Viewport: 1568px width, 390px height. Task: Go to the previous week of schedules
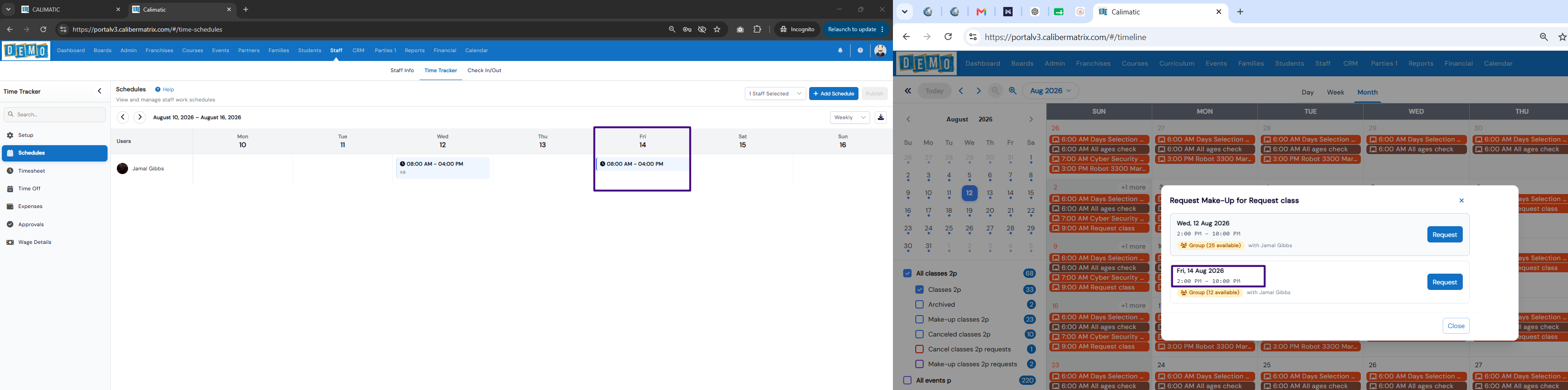(123, 117)
